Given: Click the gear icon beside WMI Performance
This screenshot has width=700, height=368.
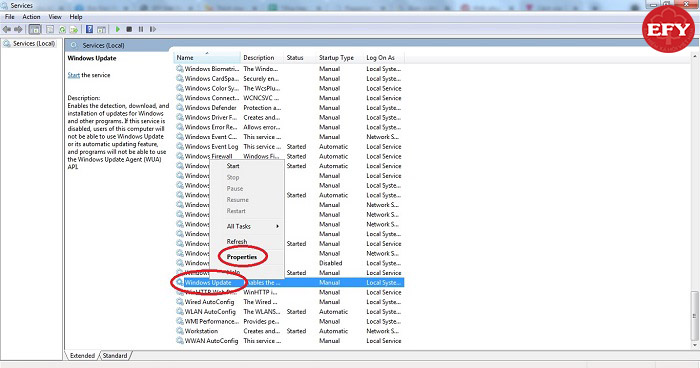Looking at the screenshot, I should [179, 322].
